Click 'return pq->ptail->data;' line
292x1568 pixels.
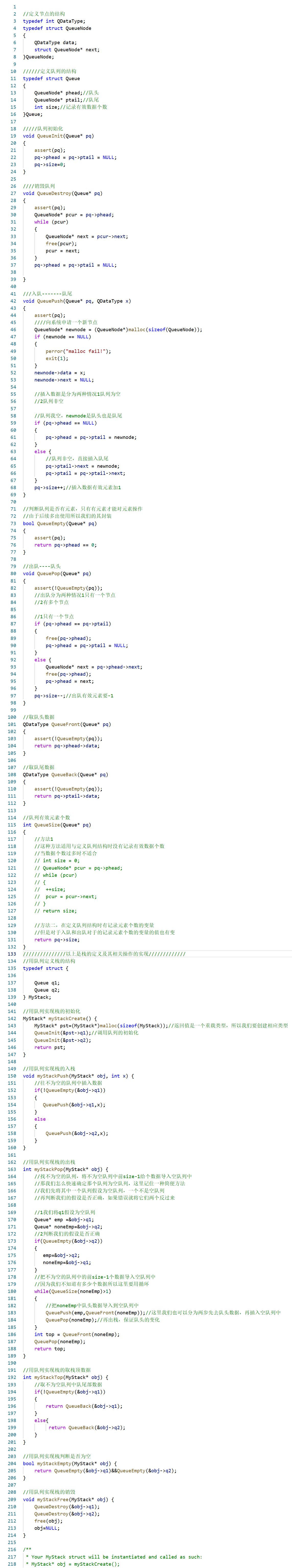[67, 796]
